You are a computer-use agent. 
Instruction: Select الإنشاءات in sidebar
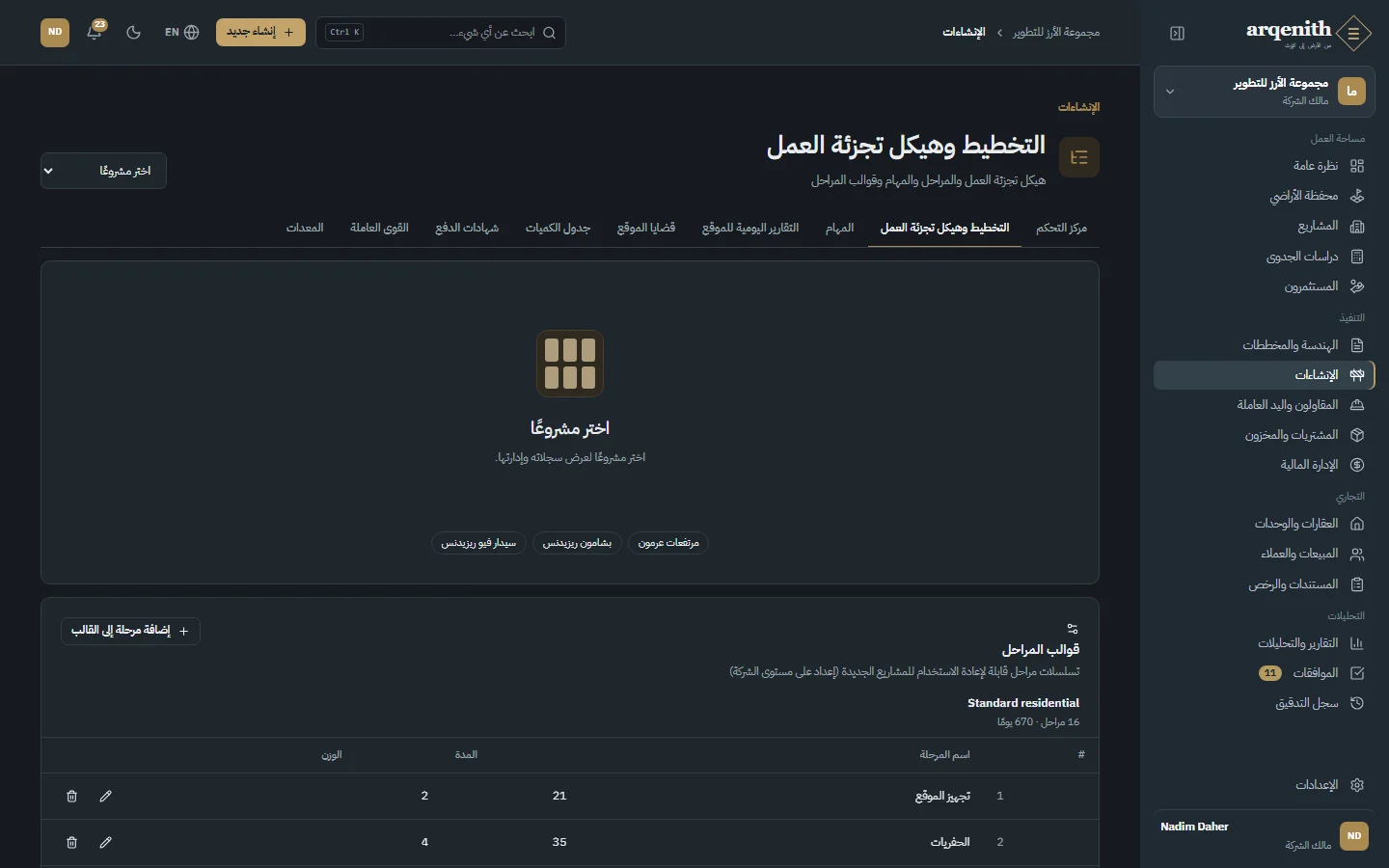click(x=1265, y=375)
